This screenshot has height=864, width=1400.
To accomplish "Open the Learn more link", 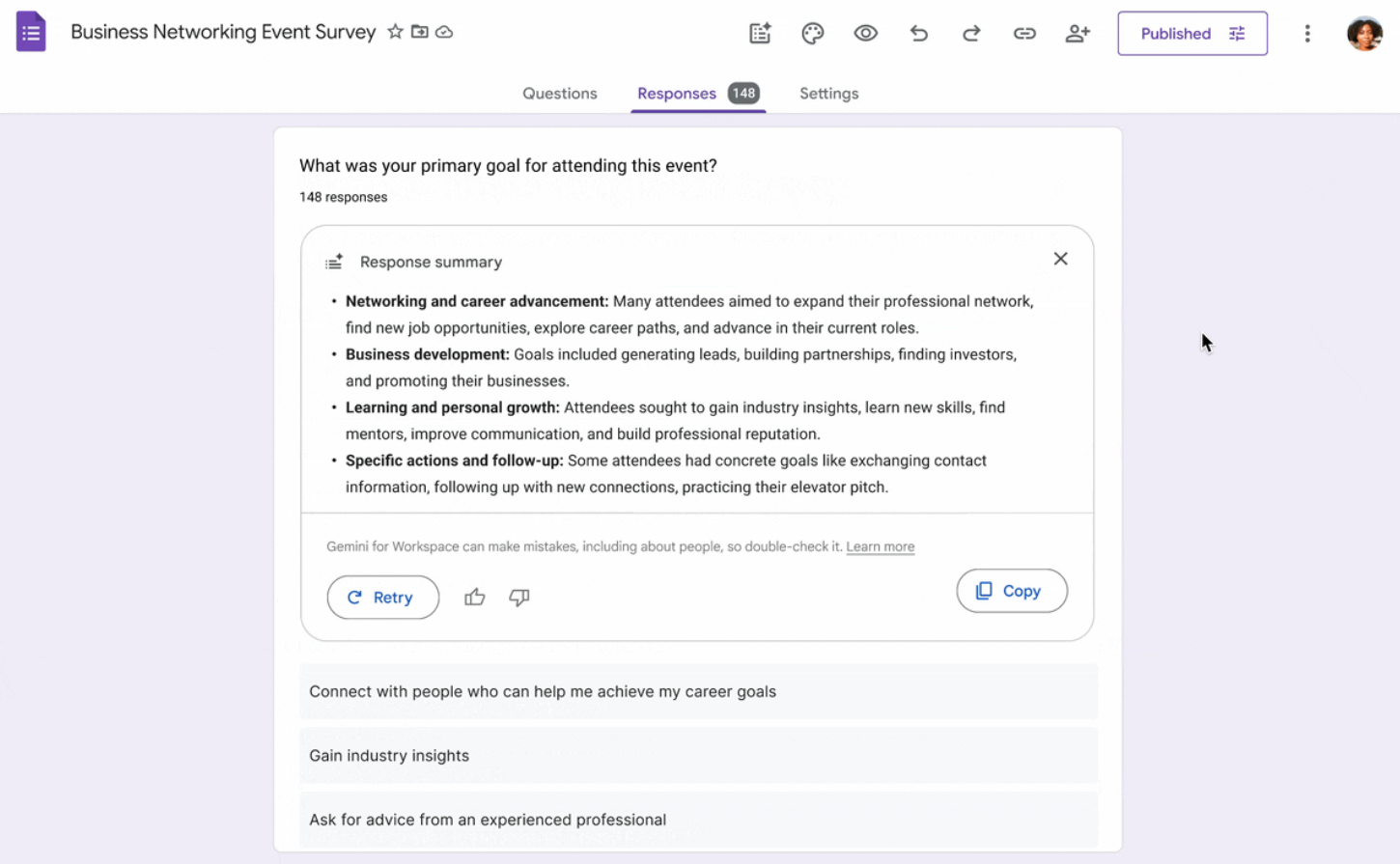I will pos(880,546).
